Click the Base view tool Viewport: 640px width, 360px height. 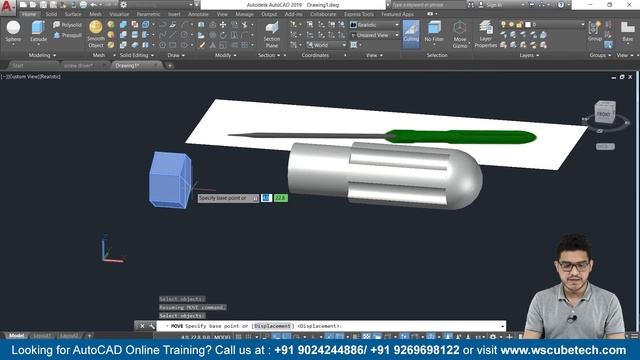click(627, 31)
